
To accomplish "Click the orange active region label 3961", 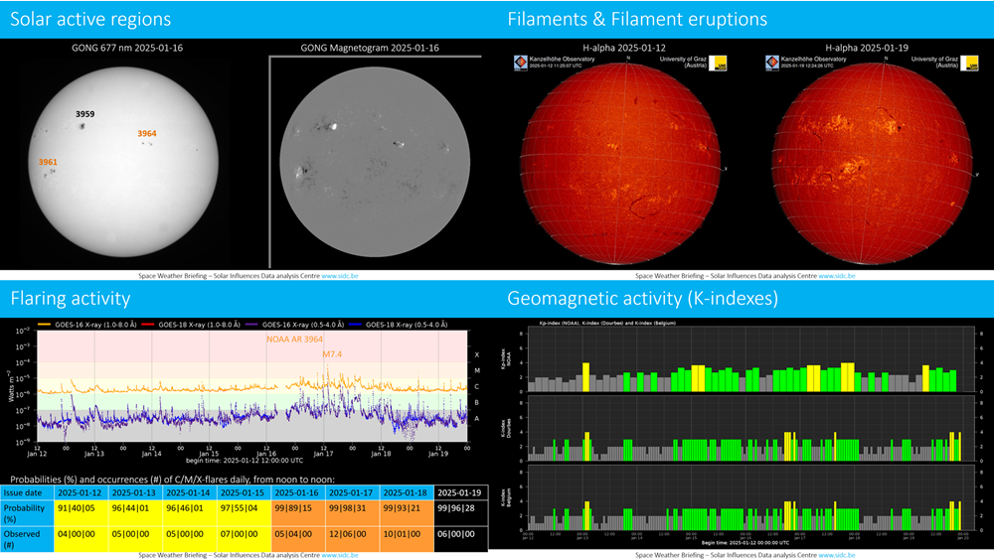I will pos(48,162).
